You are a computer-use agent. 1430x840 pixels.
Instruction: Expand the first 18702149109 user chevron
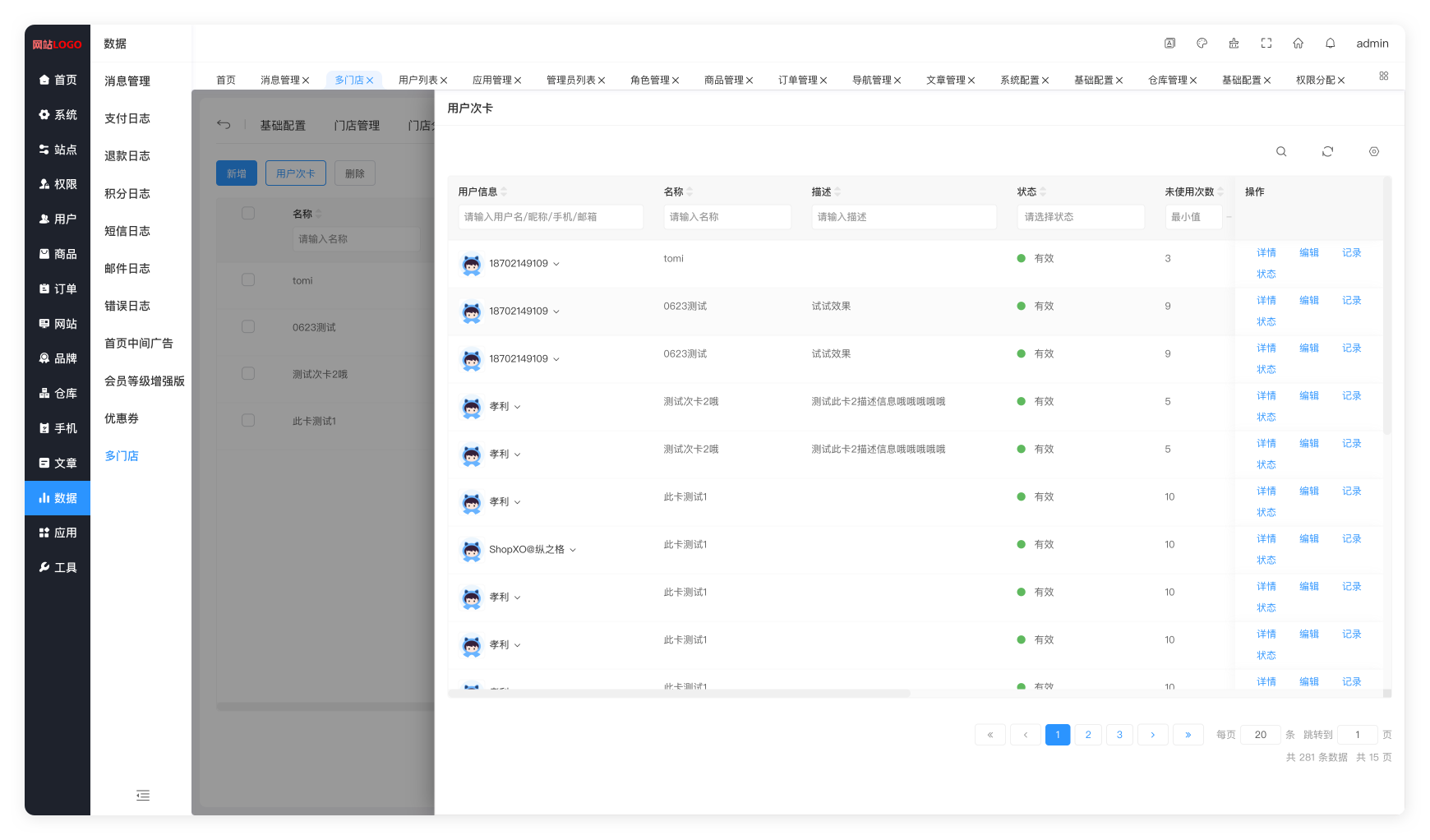coord(556,264)
